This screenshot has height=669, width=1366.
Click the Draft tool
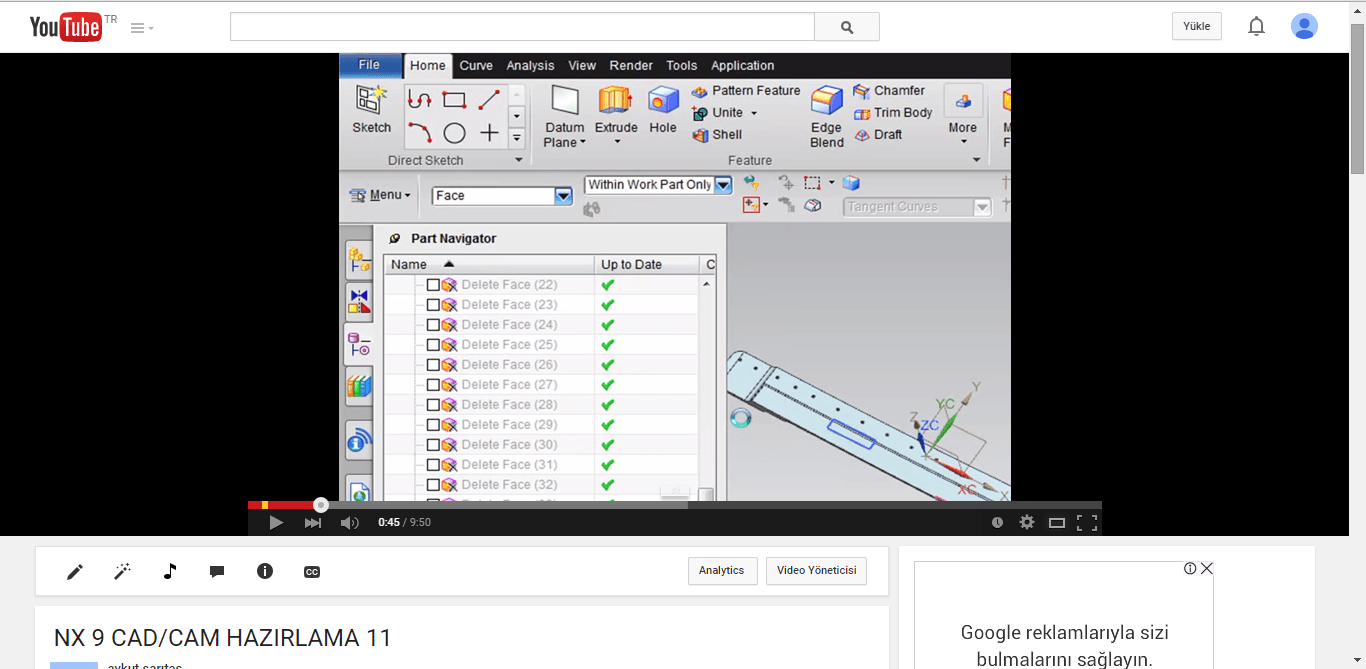click(x=878, y=135)
